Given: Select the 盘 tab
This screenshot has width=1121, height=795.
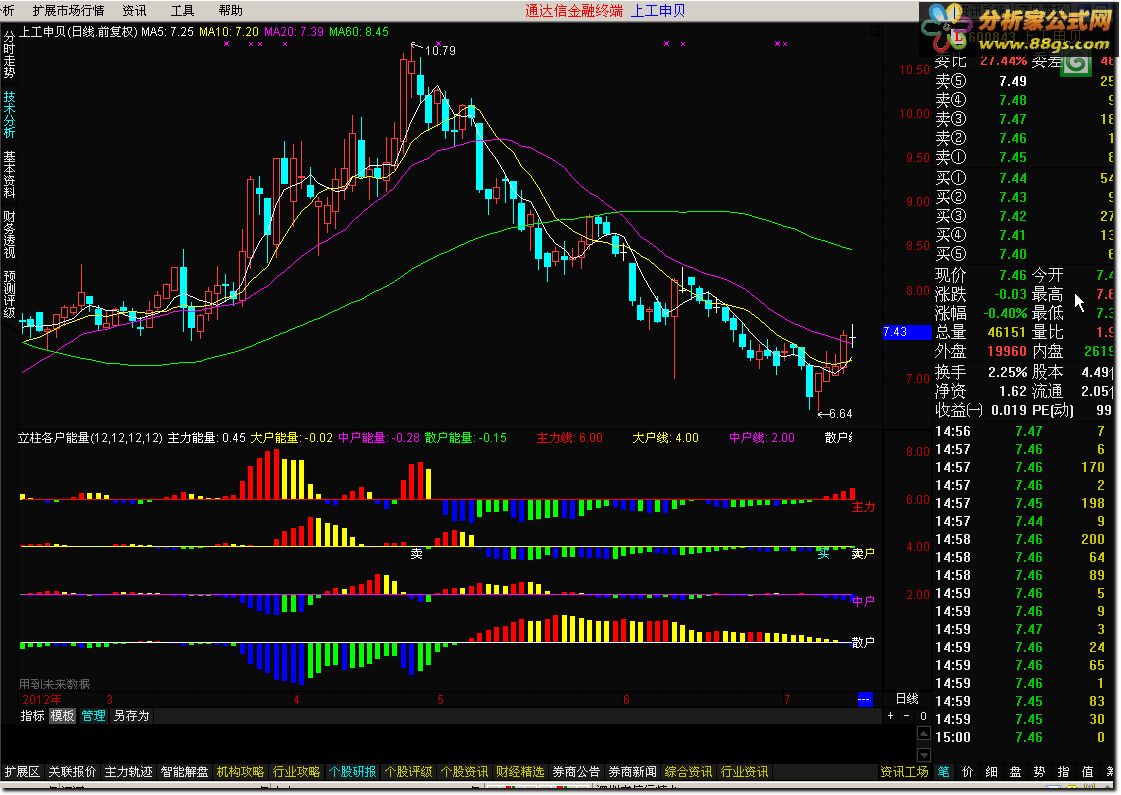Looking at the screenshot, I should click(1015, 771).
